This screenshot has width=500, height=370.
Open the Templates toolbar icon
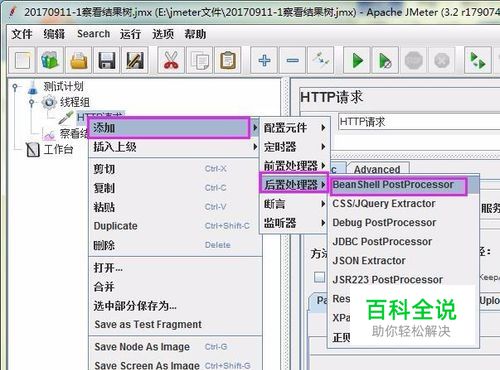(x=50, y=61)
